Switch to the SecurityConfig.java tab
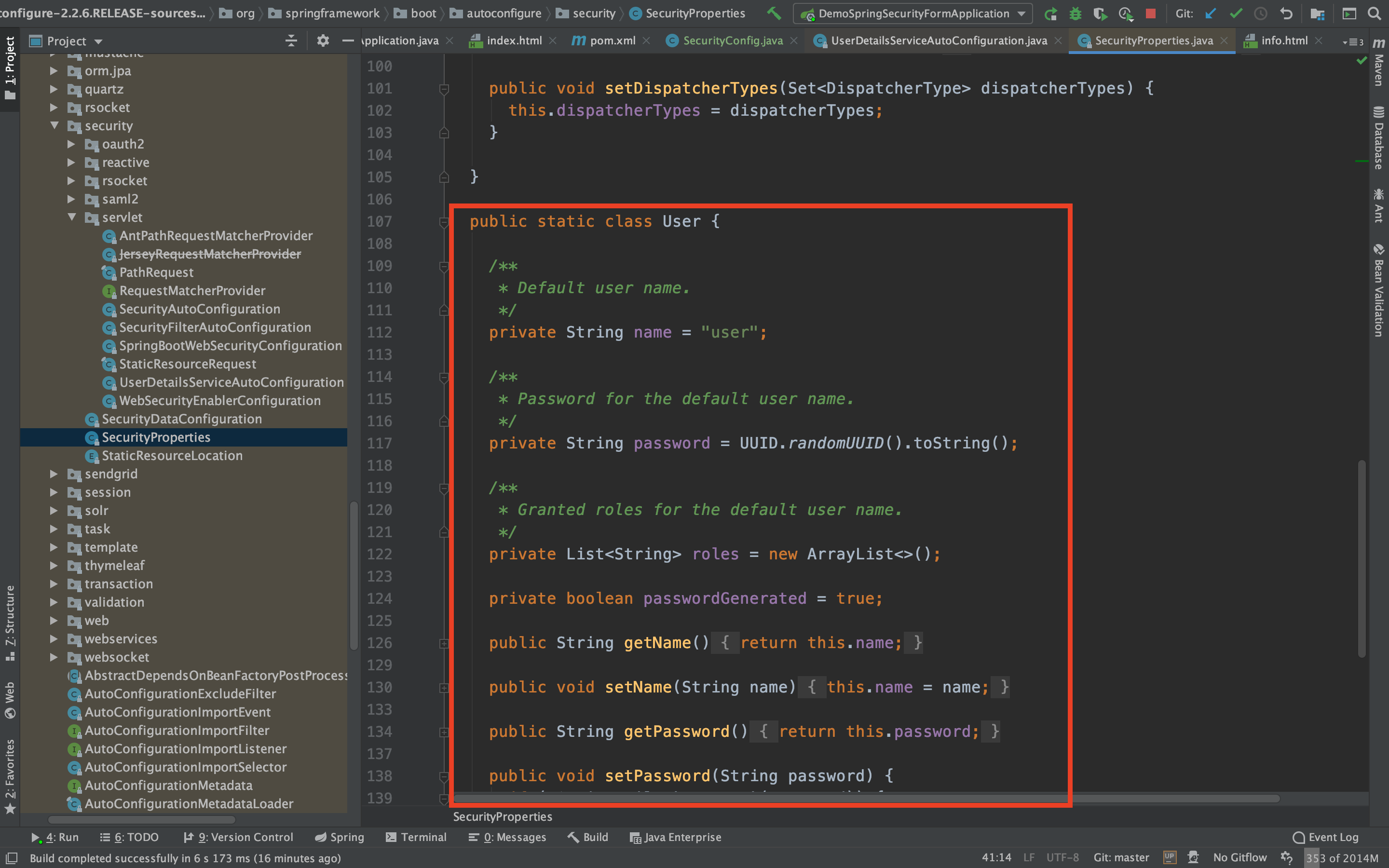The height and width of the screenshot is (868, 1389). pos(733,41)
